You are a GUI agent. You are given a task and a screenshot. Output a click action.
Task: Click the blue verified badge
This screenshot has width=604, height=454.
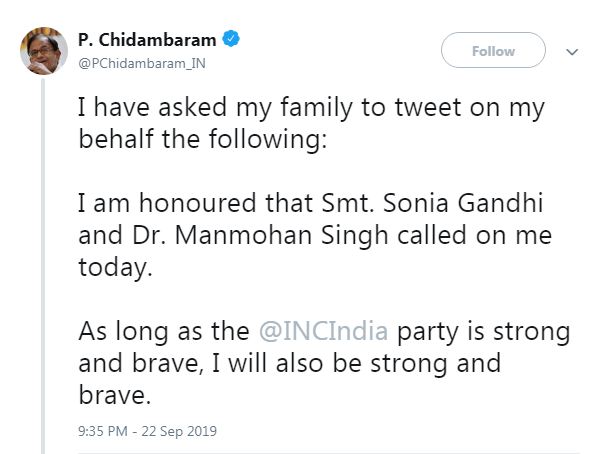(231, 40)
